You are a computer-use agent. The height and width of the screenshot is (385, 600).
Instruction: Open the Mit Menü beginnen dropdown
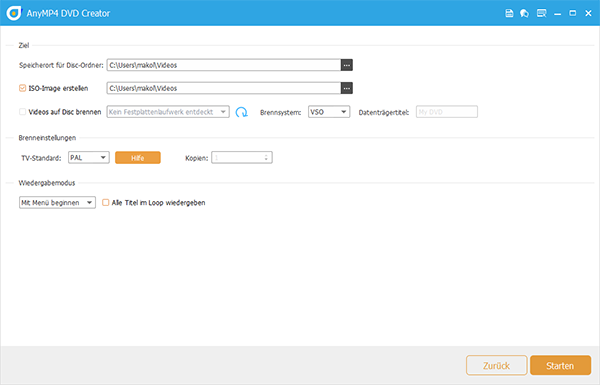point(57,202)
